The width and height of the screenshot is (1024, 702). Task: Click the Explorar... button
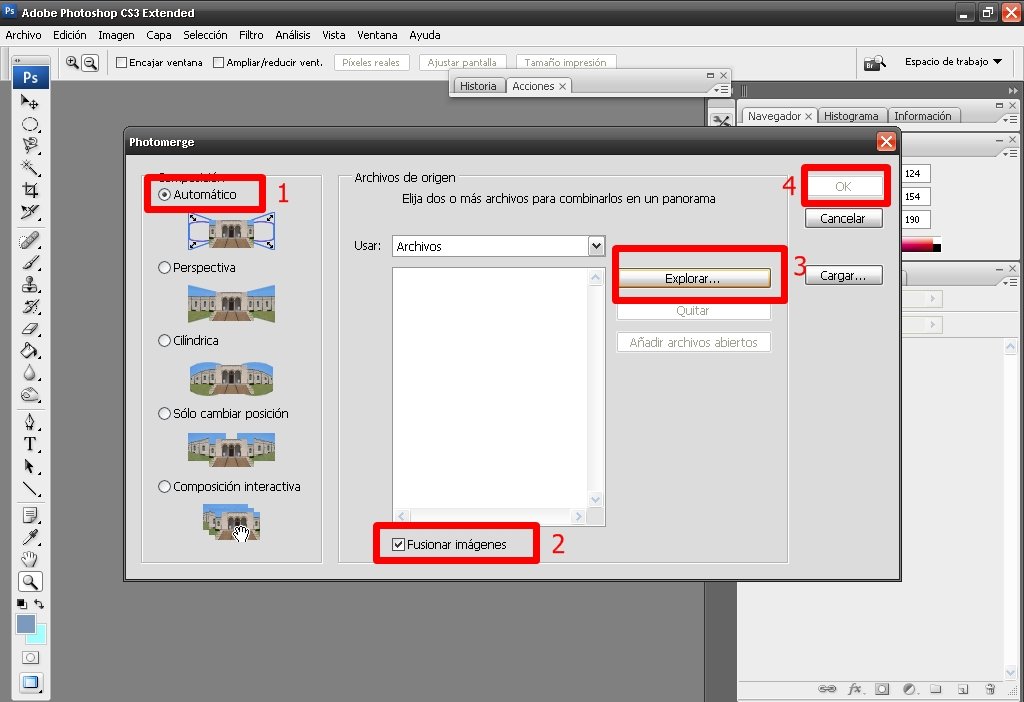(x=693, y=279)
